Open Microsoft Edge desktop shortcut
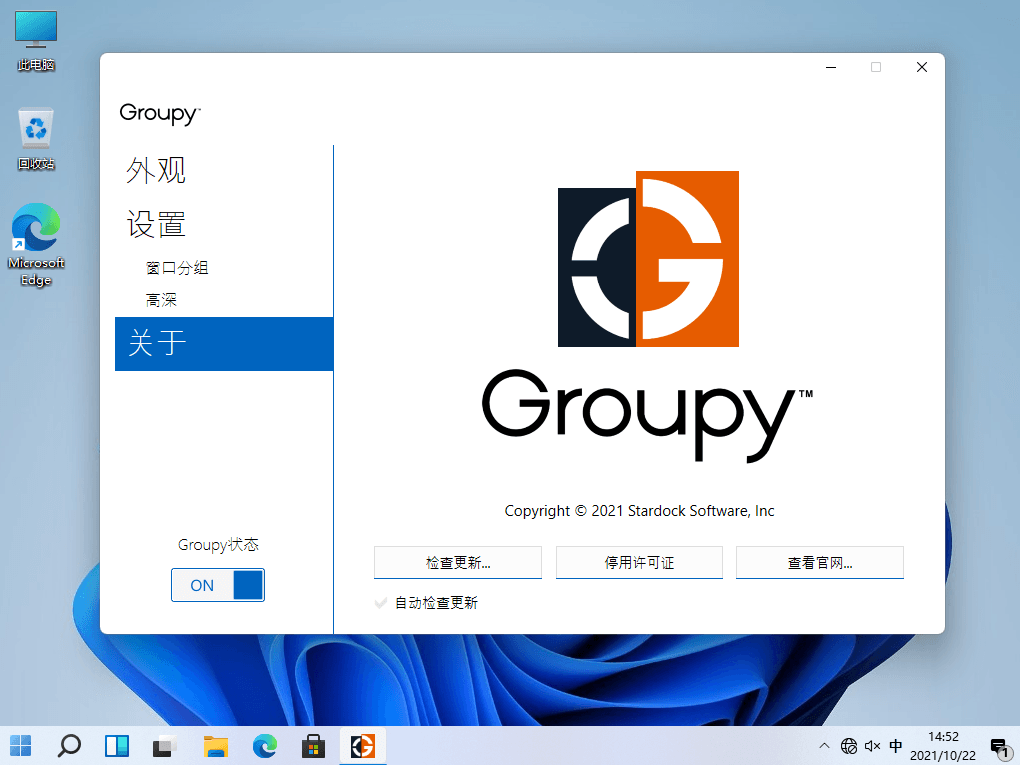The height and width of the screenshot is (765, 1020). click(36, 245)
